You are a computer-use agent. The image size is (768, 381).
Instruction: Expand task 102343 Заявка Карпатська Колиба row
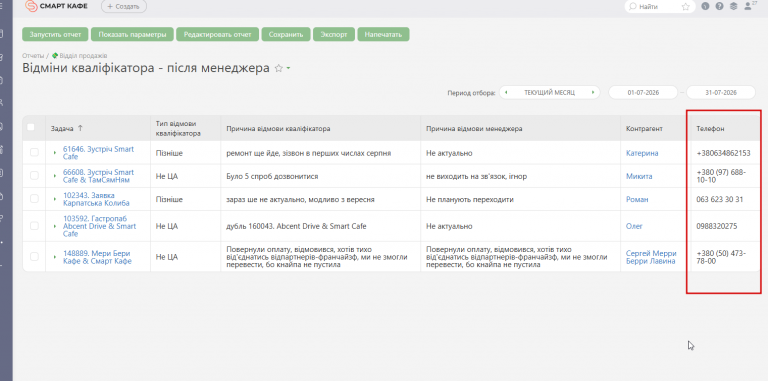(55, 199)
